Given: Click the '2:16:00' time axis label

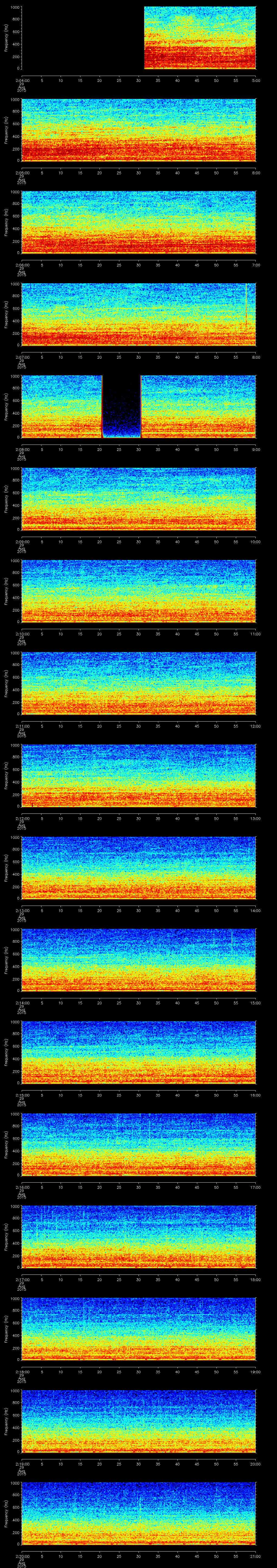Looking at the screenshot, I should [x=22, y=1187].
